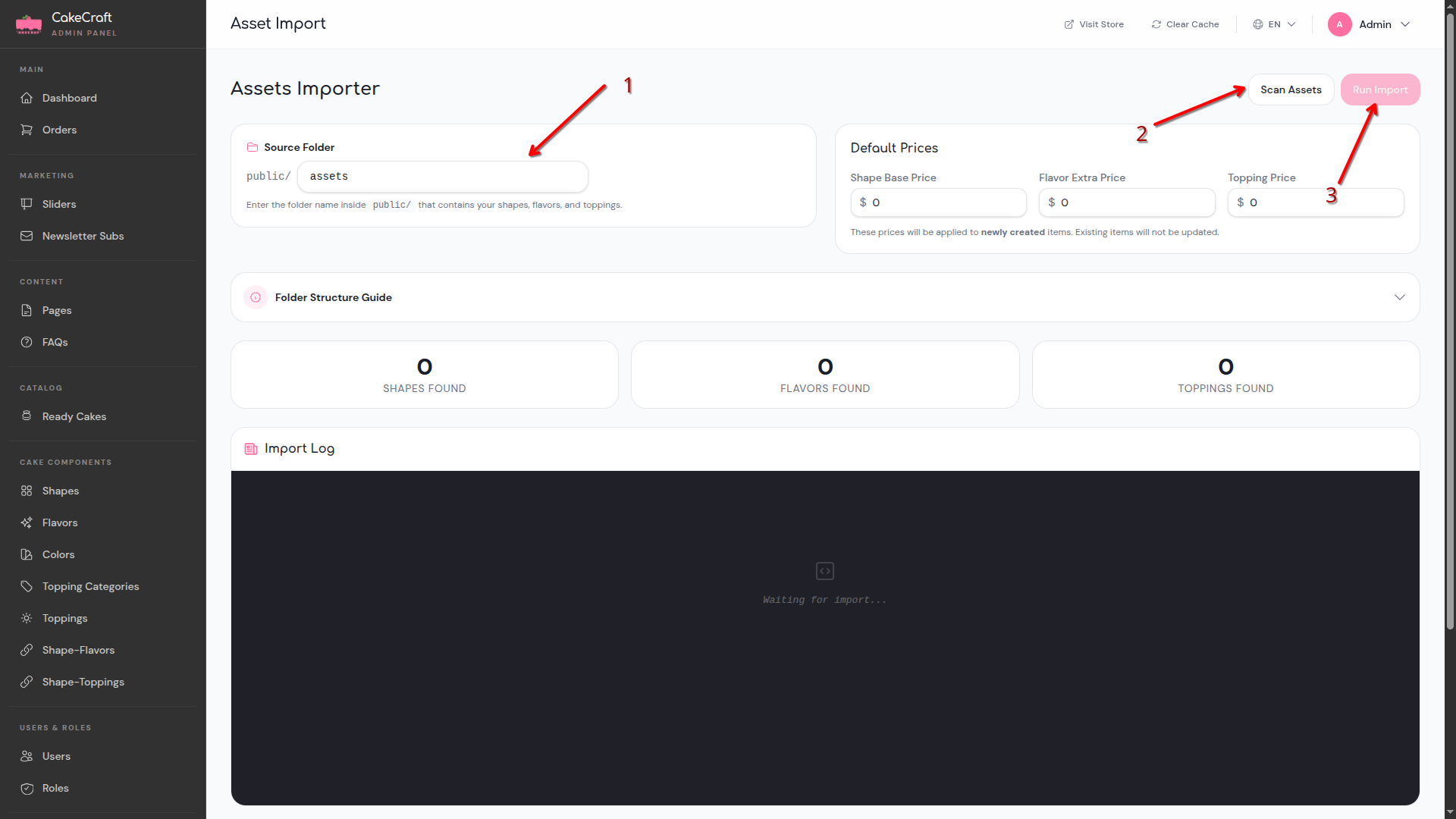This screenshot has width=1456, height=819.
Task: Select the Dashboard home icon
Action: (27, 98)
